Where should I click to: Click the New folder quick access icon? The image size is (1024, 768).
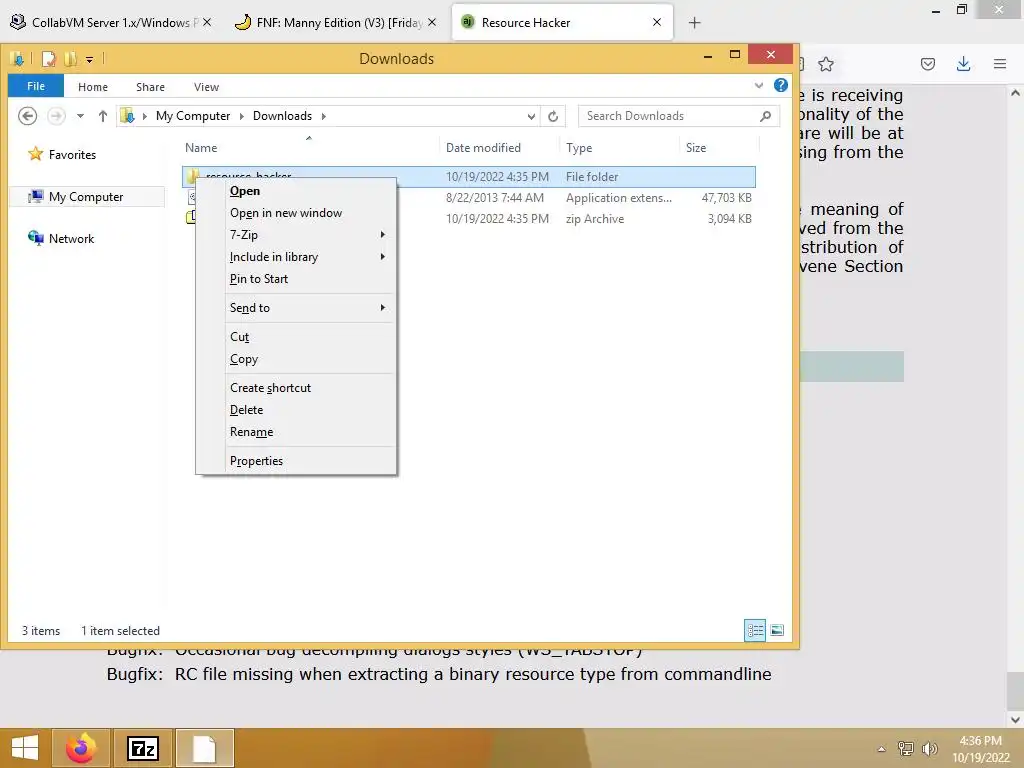(x=70, y=59)
